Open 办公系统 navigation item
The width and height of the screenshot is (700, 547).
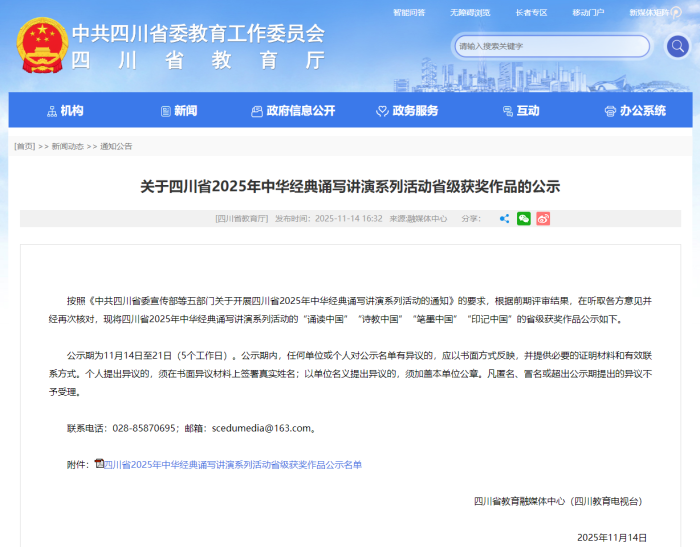click(635, 111)
